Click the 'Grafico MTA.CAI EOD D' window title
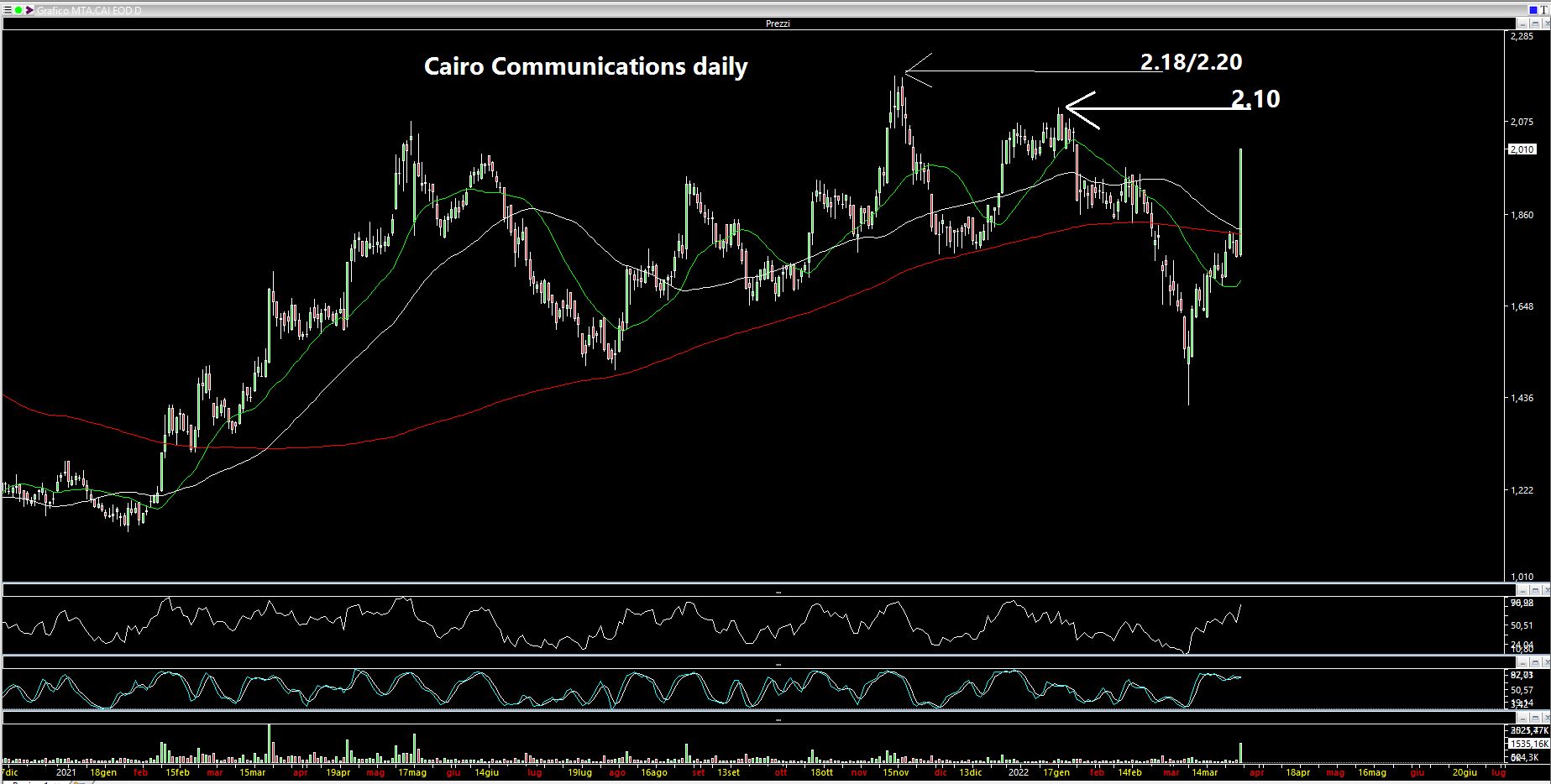This screenshot has height=784, width=1551. (x=89, y=10)
